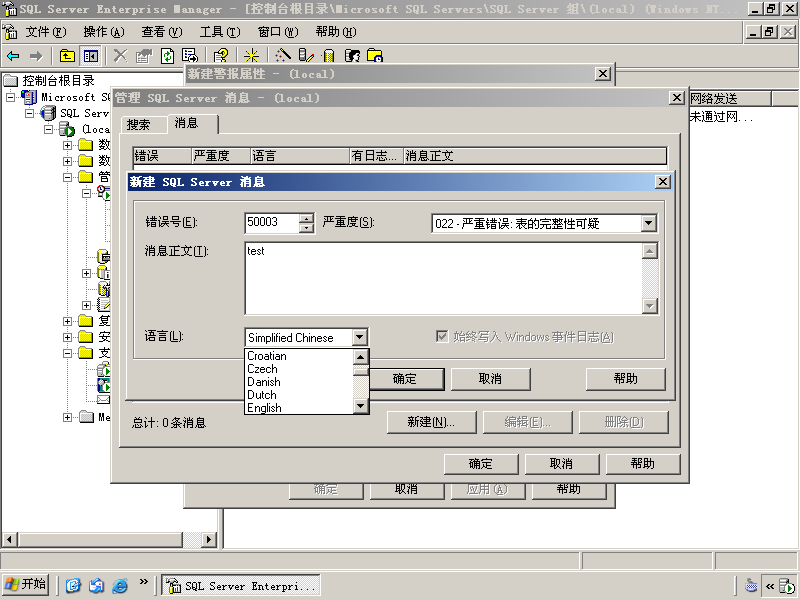Click the New database cylinder icon

[x=329, y=56]
